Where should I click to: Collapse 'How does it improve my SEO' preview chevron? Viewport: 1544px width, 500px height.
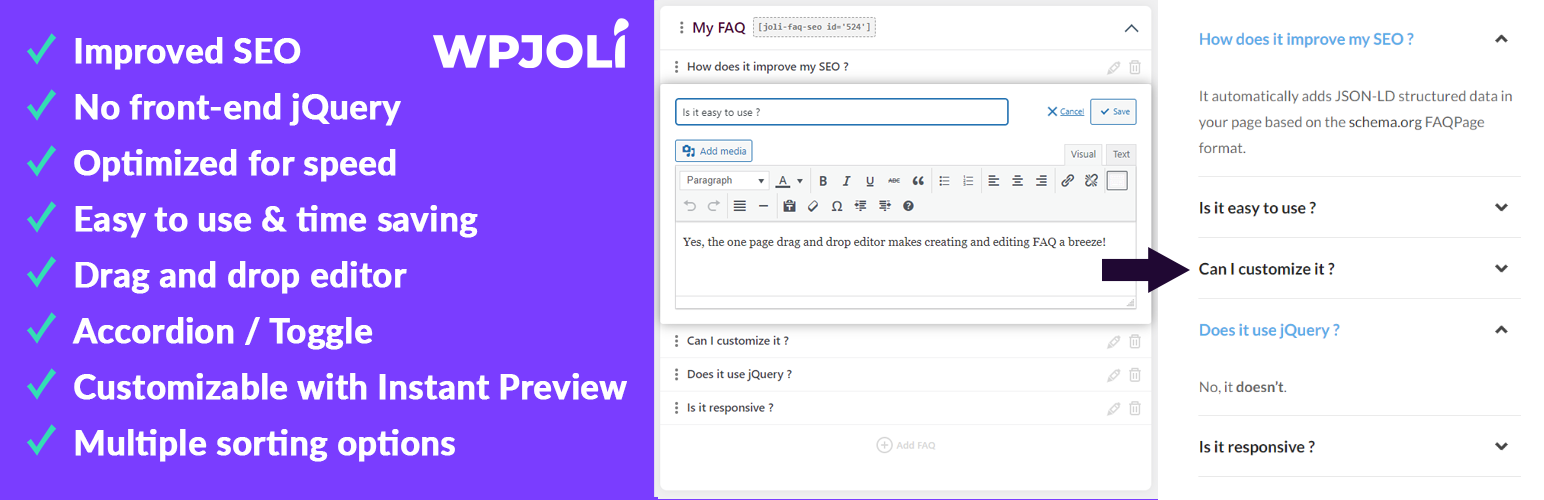[x=1500, y=39]
